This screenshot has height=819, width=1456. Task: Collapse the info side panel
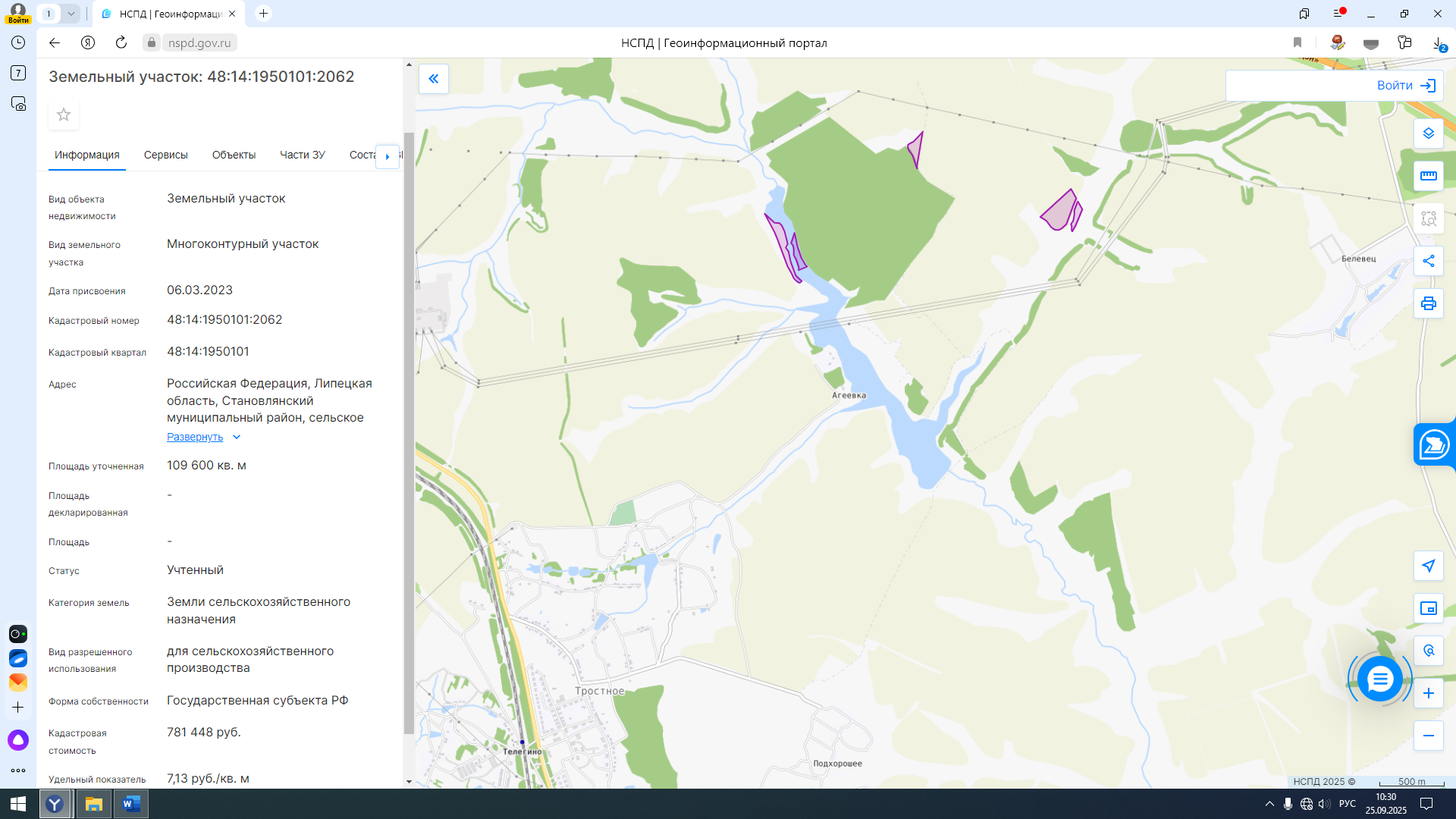tap(434, 79)
